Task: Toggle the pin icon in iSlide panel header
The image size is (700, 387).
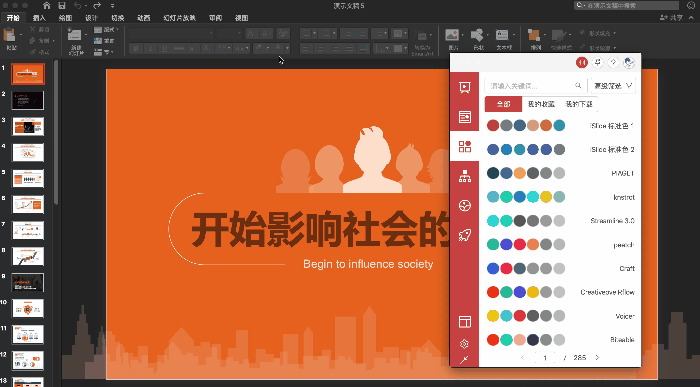Action: coord(597,63)
